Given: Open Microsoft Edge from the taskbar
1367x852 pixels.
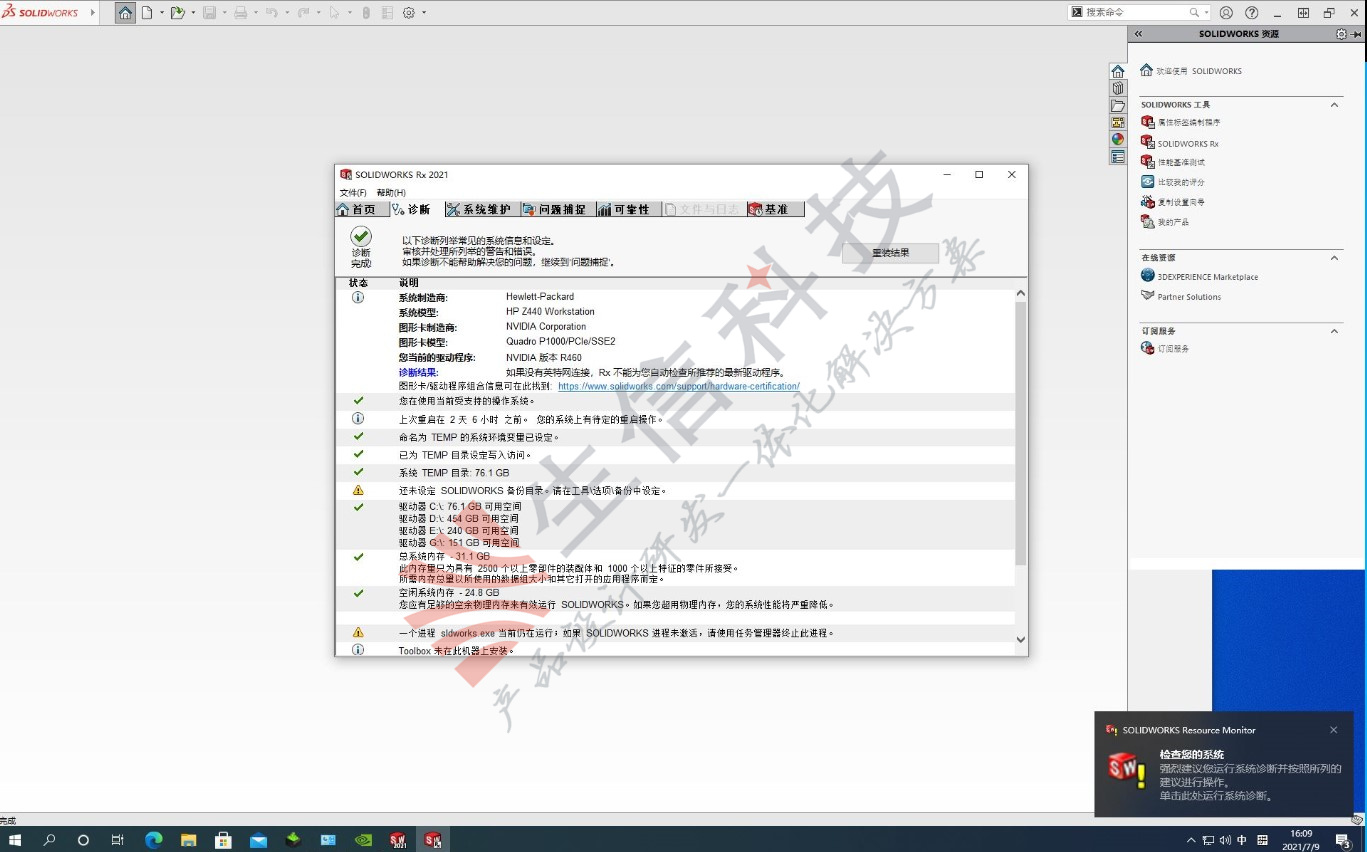Looking at the screenshot, I should [x=153, y=840].
